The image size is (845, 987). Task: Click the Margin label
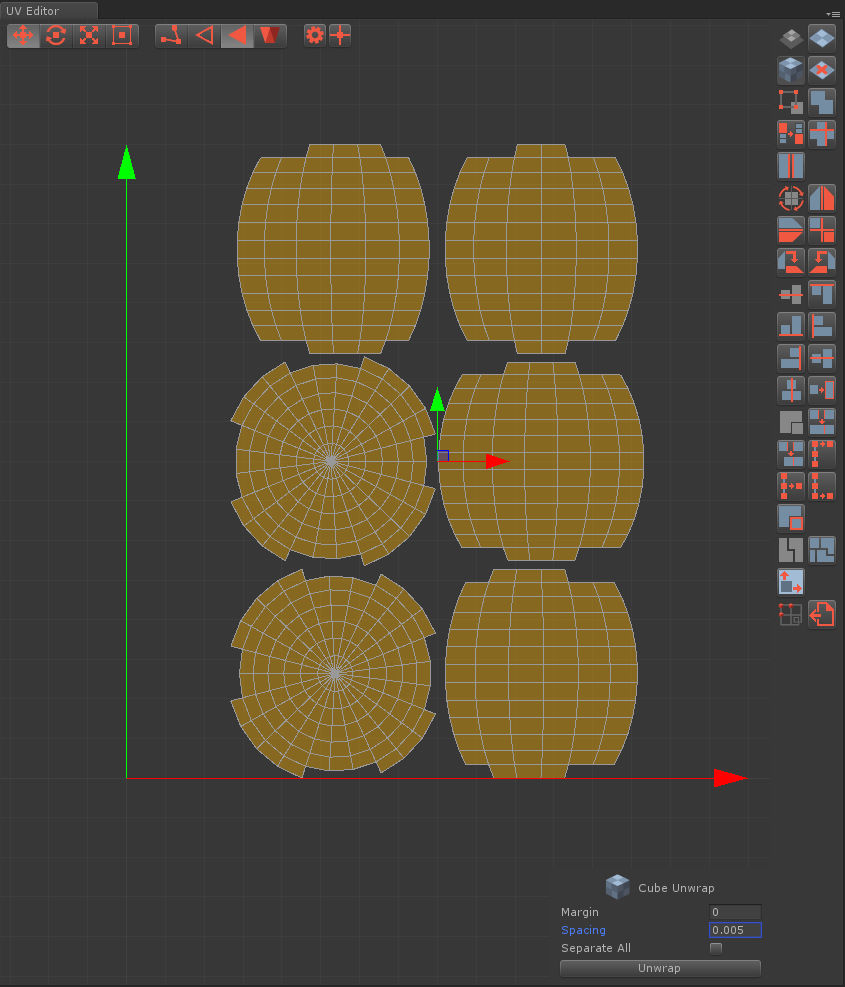579,912
